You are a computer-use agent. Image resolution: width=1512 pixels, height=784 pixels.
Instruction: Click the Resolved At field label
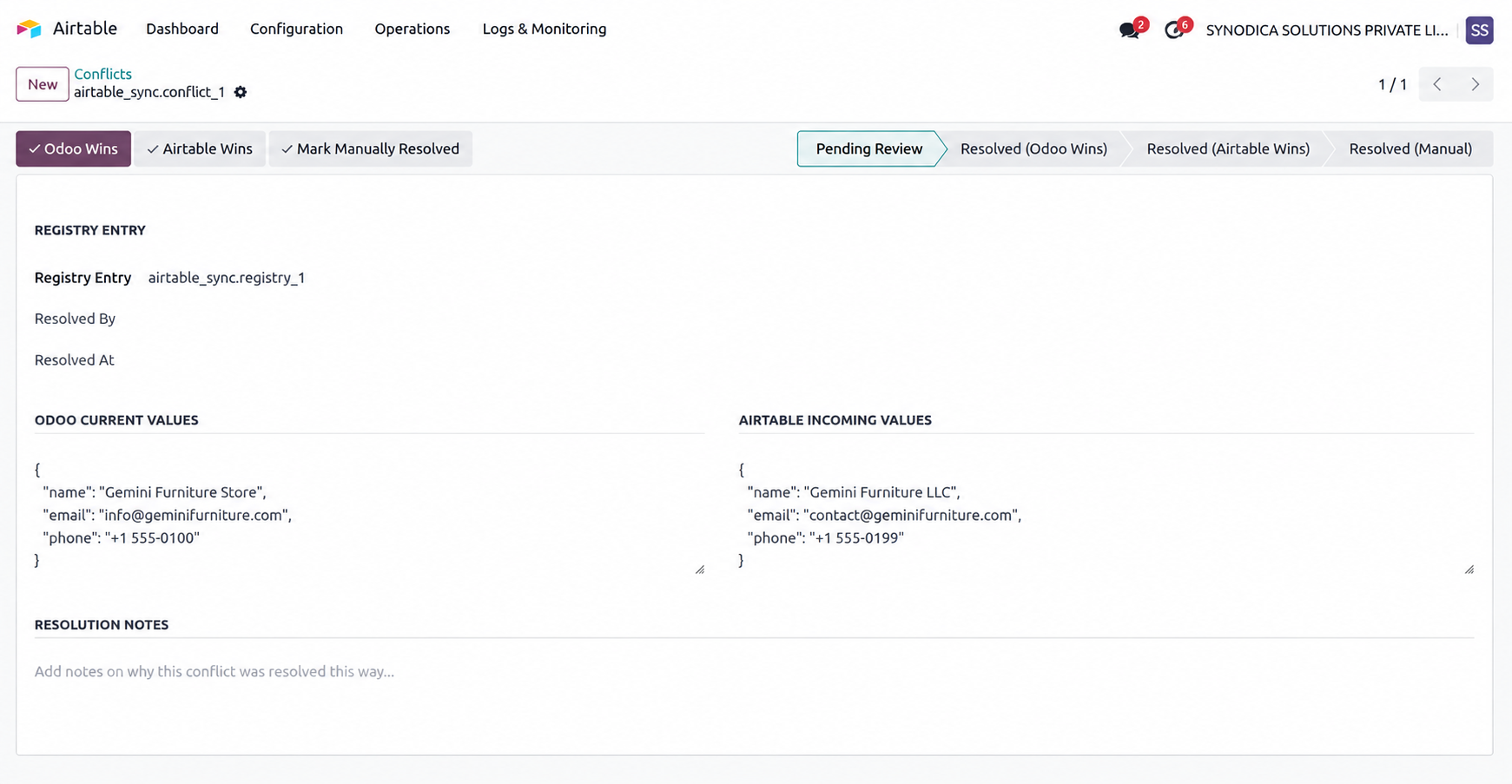[74, 359]
